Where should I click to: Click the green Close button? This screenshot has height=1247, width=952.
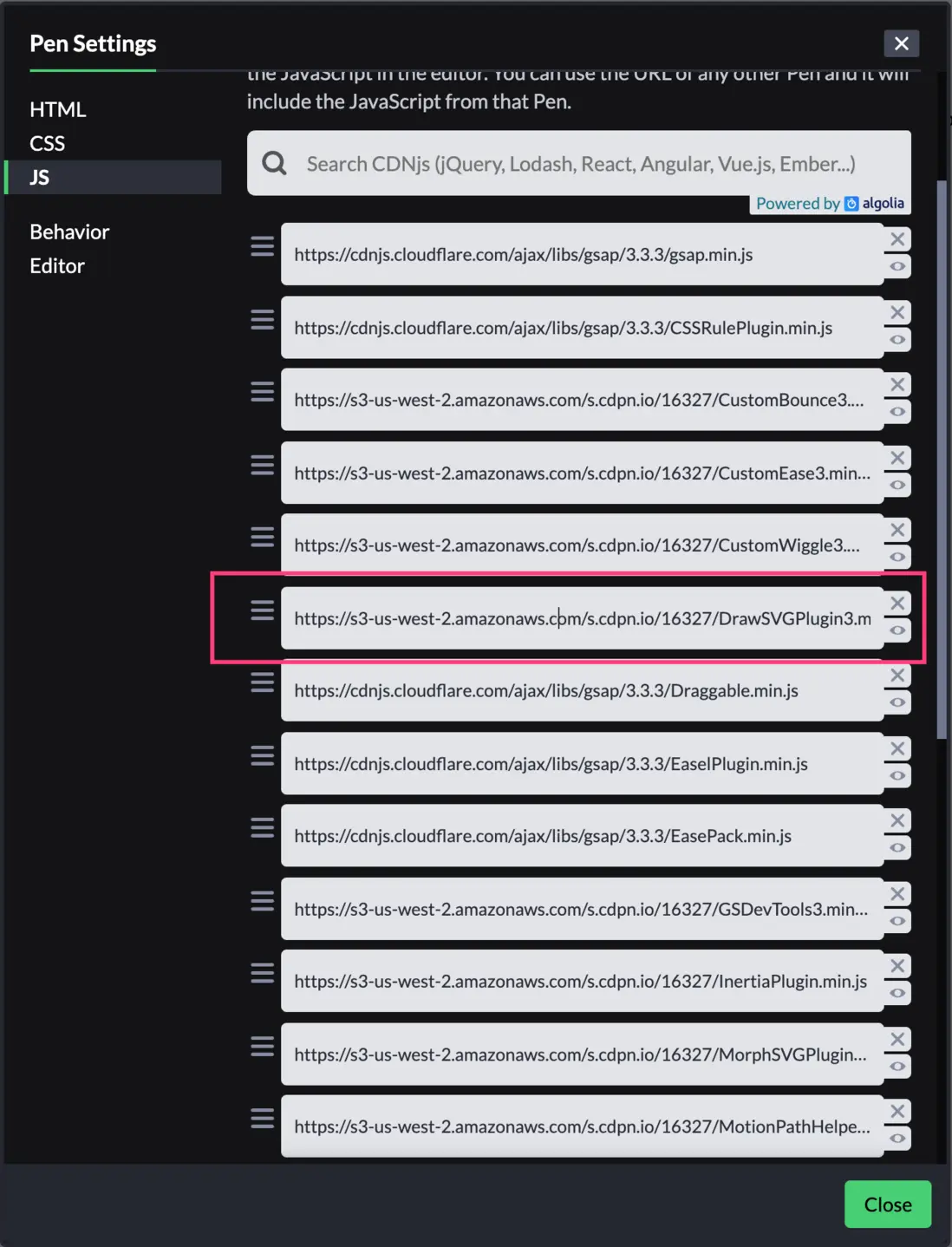(x=888, y=1204)
